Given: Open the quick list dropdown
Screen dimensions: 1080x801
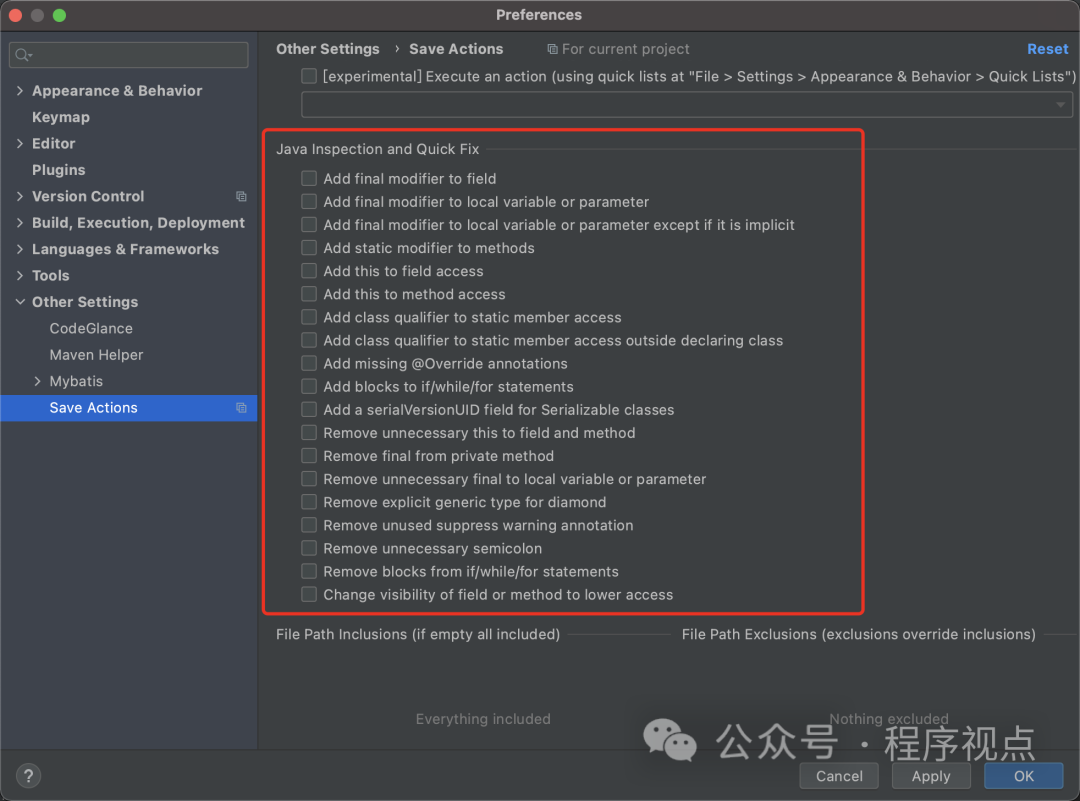Looking at the screenshot, I should tap(1060, 105).
